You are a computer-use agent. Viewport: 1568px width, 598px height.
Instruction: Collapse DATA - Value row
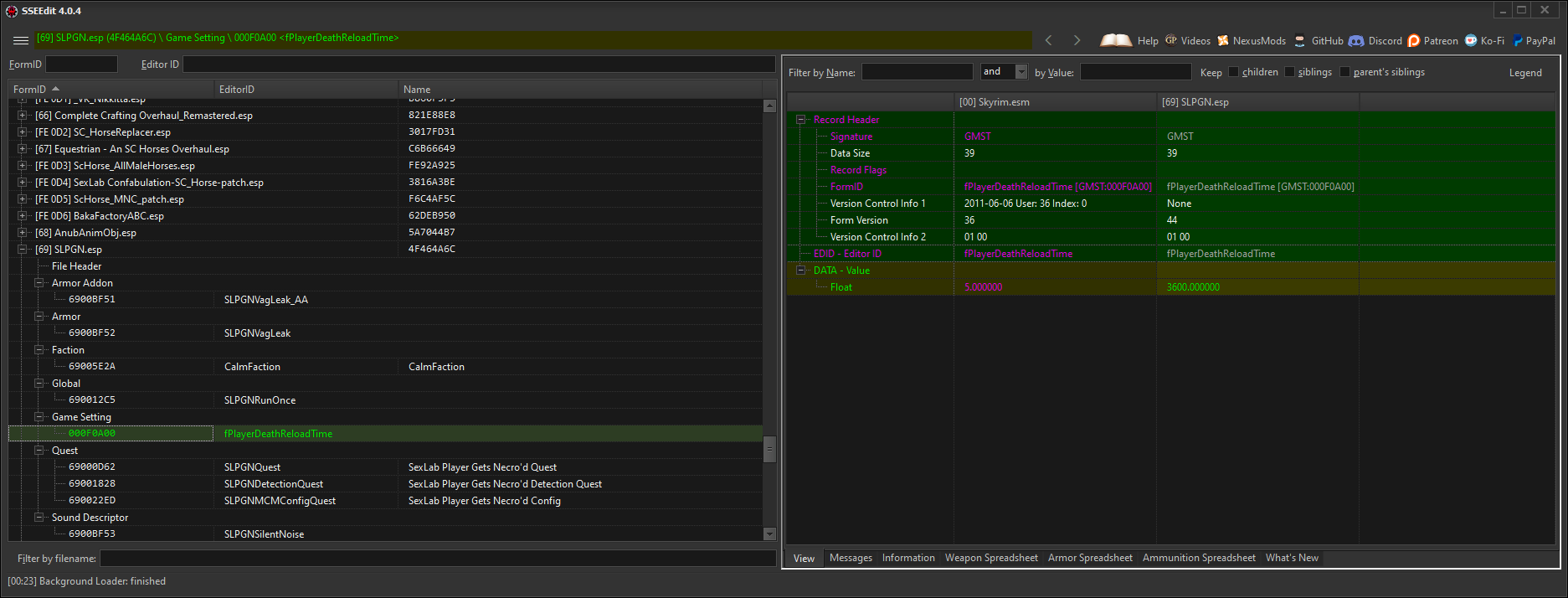pos(801,271)
